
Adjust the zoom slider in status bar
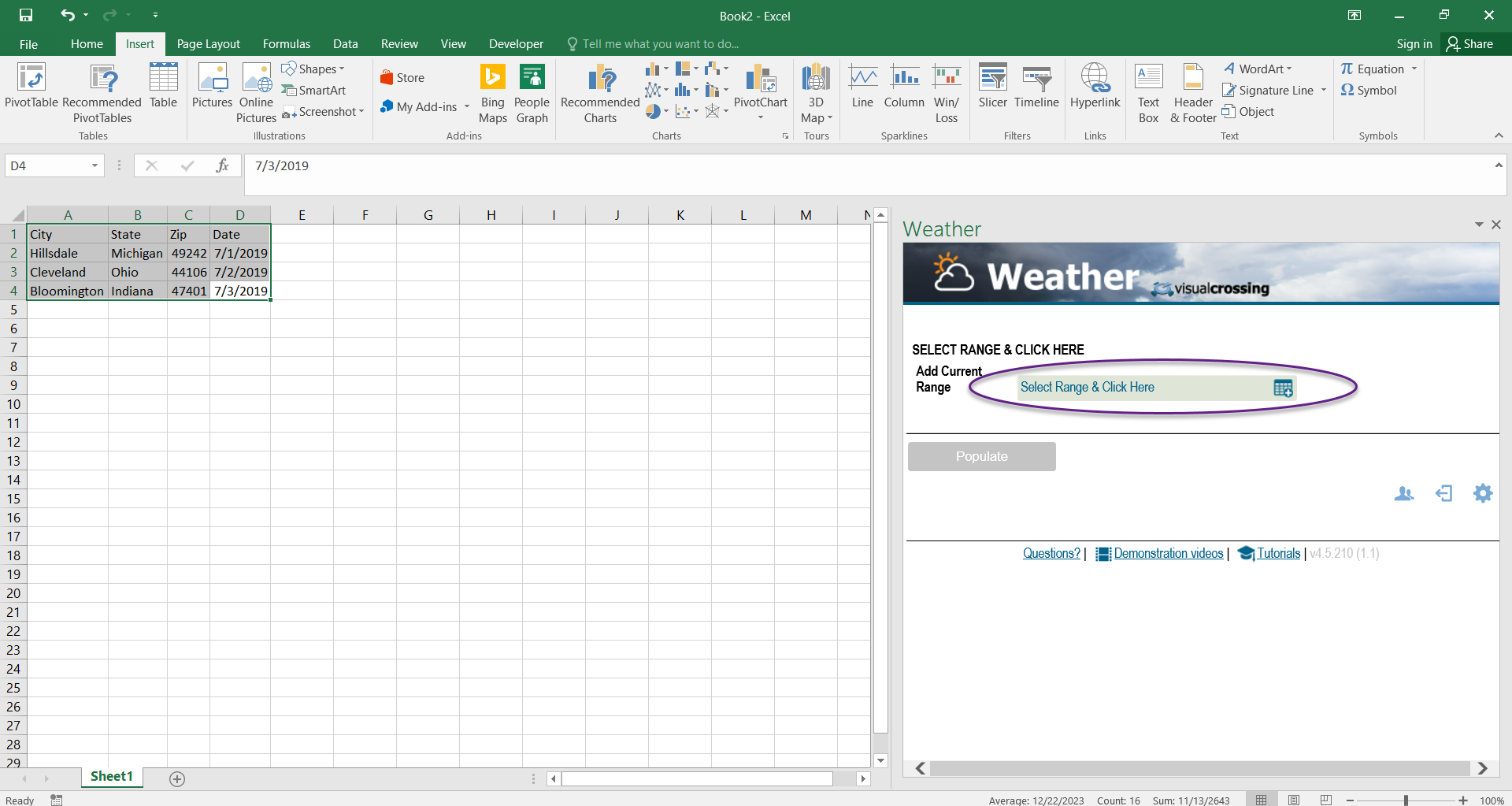pyautogui.click(x=1406, y=800)
